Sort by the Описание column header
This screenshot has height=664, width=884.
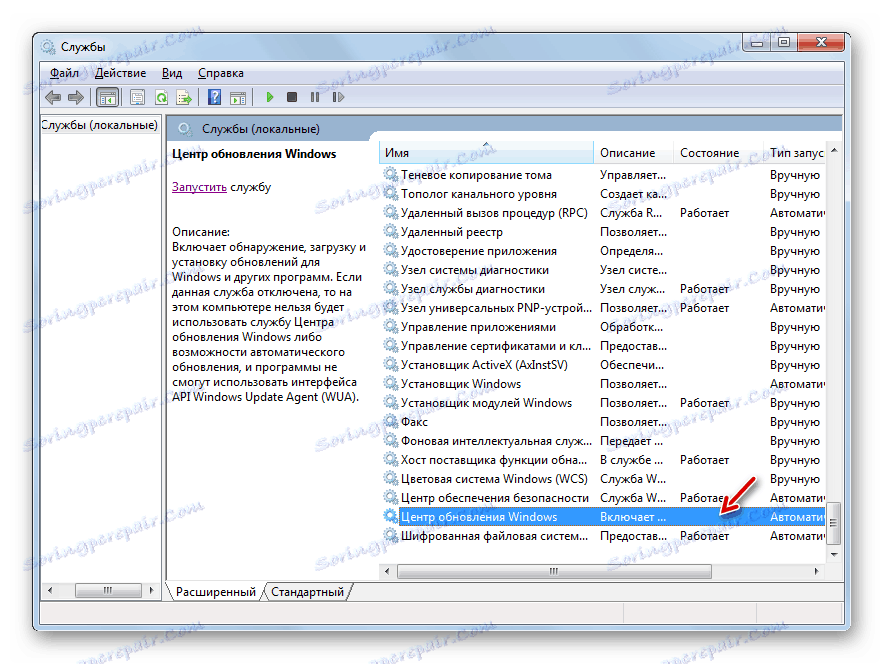pos(634,153)
